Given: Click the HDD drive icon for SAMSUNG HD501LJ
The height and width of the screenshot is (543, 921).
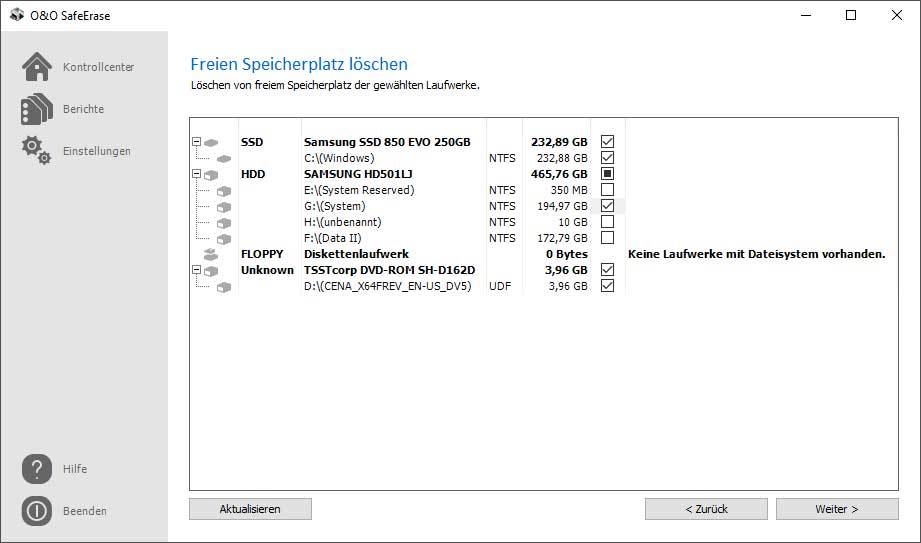Looking at the screenshot, I should click(211, 175).
